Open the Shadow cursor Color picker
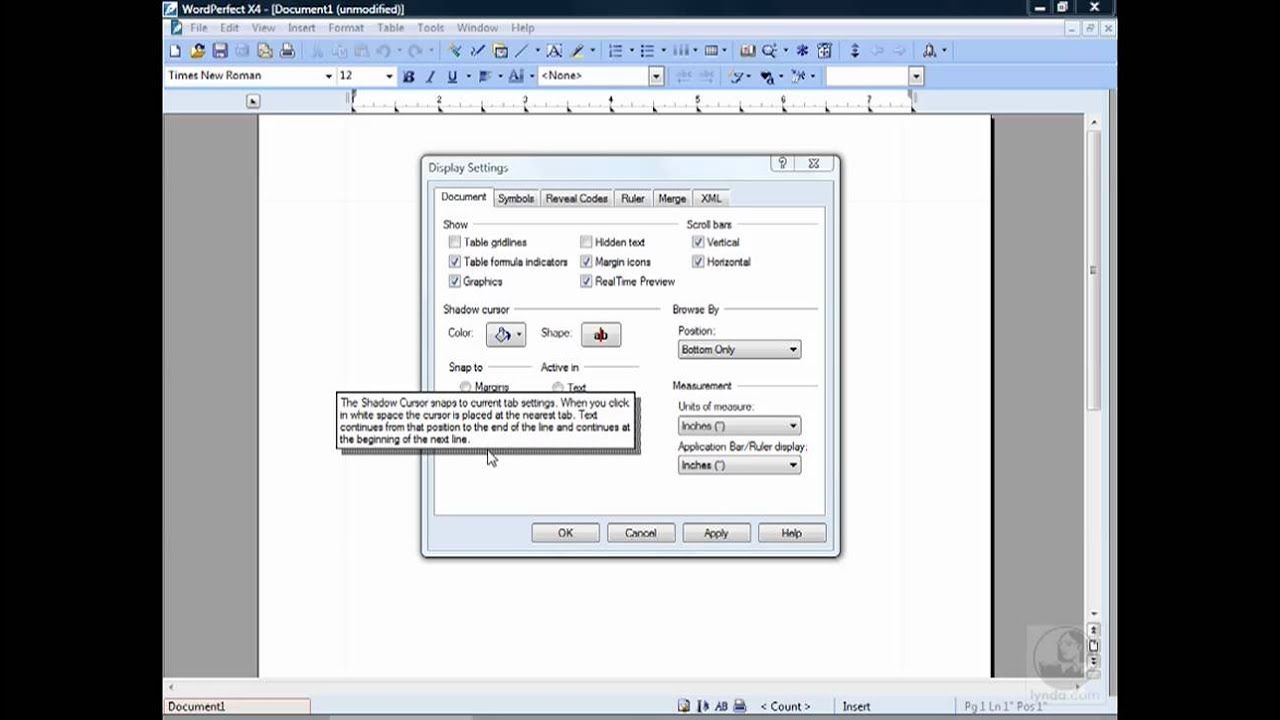 coord(506,335)
